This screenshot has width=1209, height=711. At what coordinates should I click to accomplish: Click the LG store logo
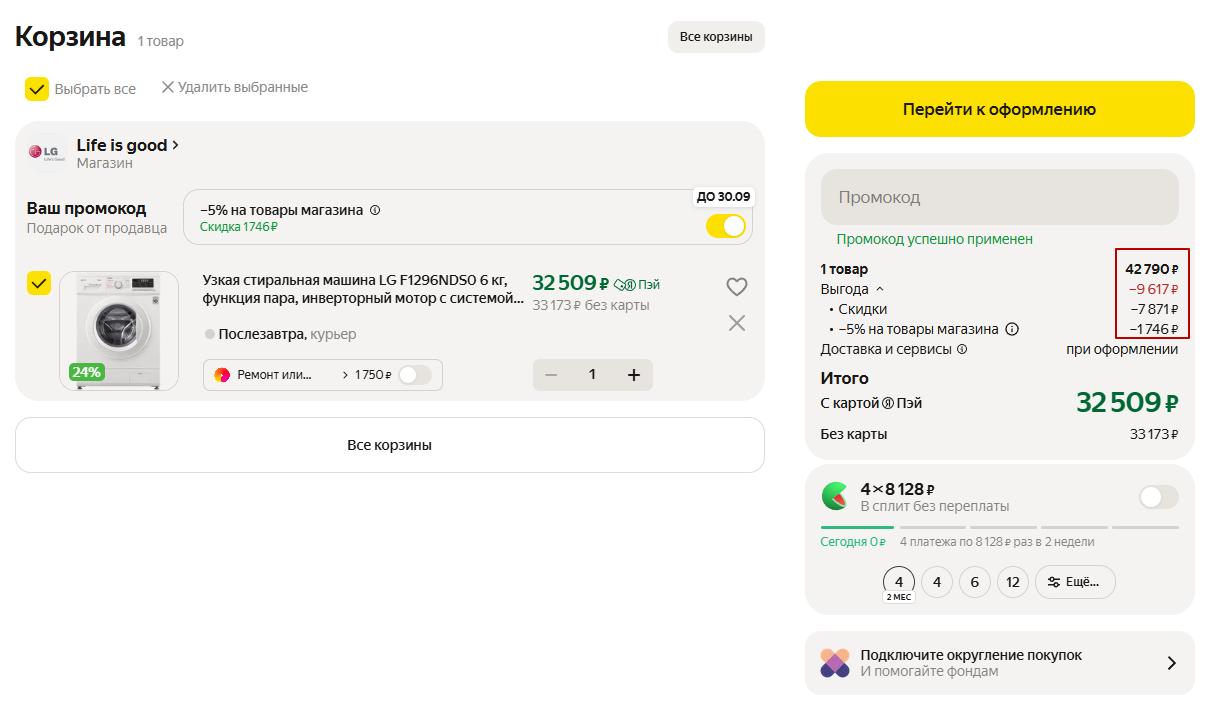point(47,153)
